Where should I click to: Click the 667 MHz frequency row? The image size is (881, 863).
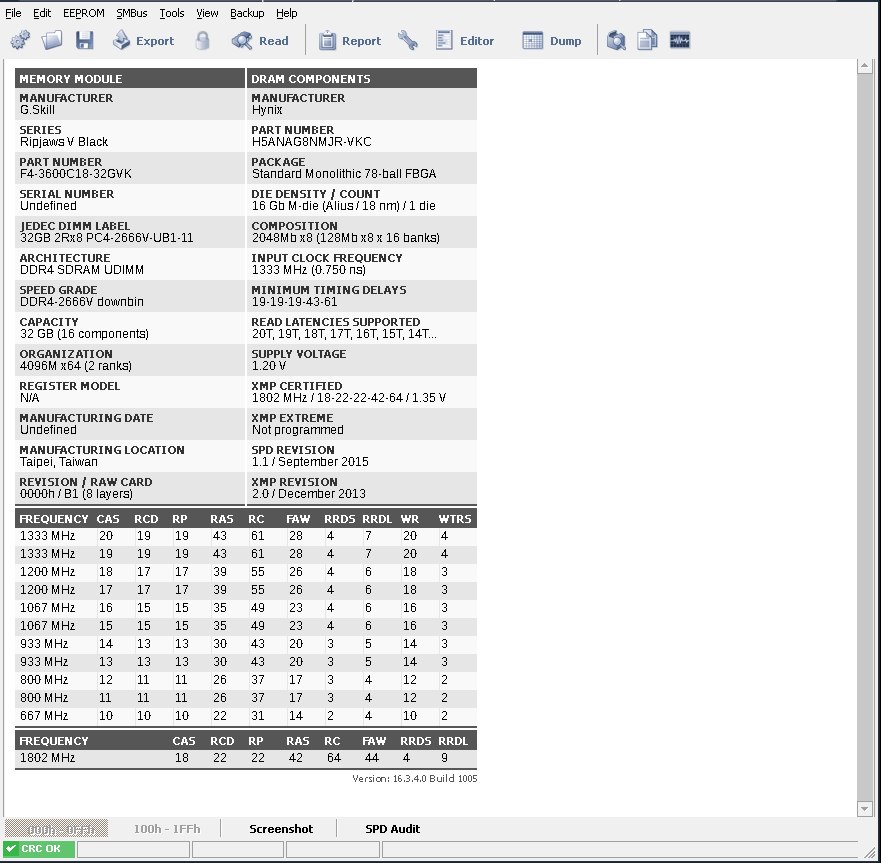[246, 716]
